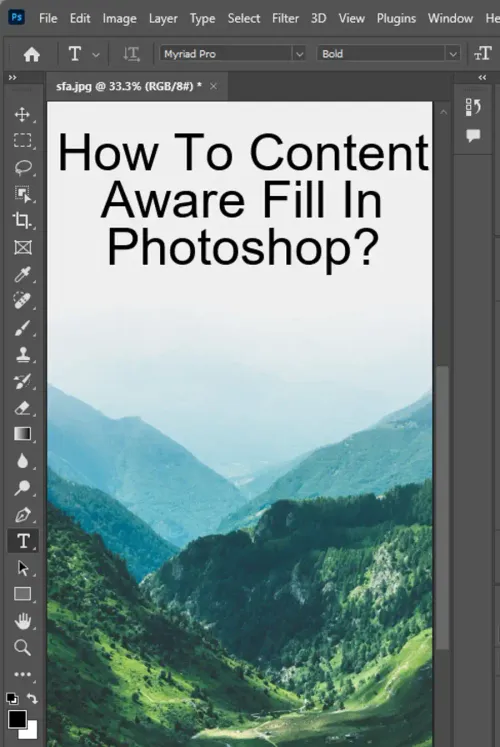Screen dimensions: 500x747
Task: Open the Layer menu
Action: 163,19
